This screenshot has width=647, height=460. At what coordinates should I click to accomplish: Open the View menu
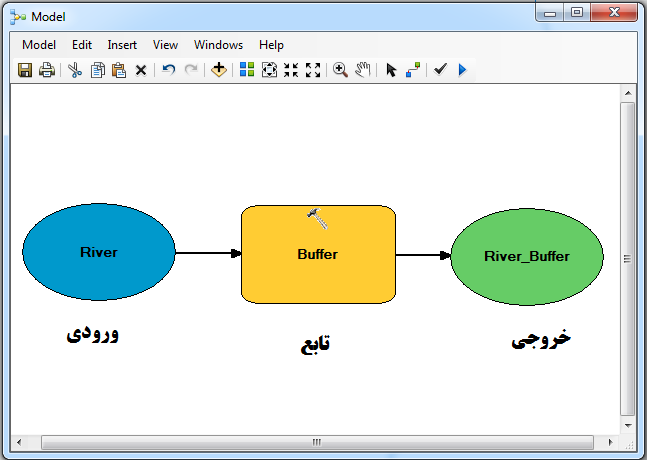(x=165, y=45)
